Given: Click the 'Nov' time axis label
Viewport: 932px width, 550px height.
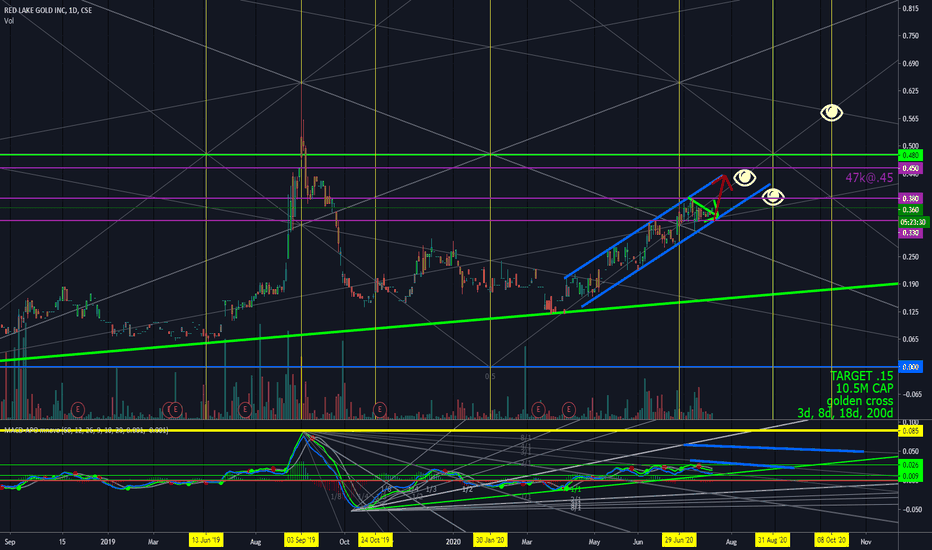Looking at the screenshot, I should 866,542.
